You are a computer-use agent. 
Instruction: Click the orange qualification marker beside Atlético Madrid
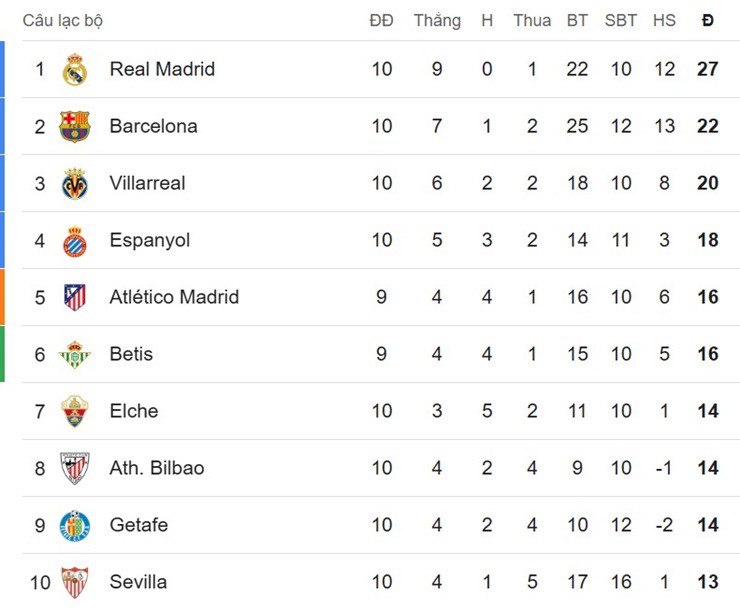[2, 297]
